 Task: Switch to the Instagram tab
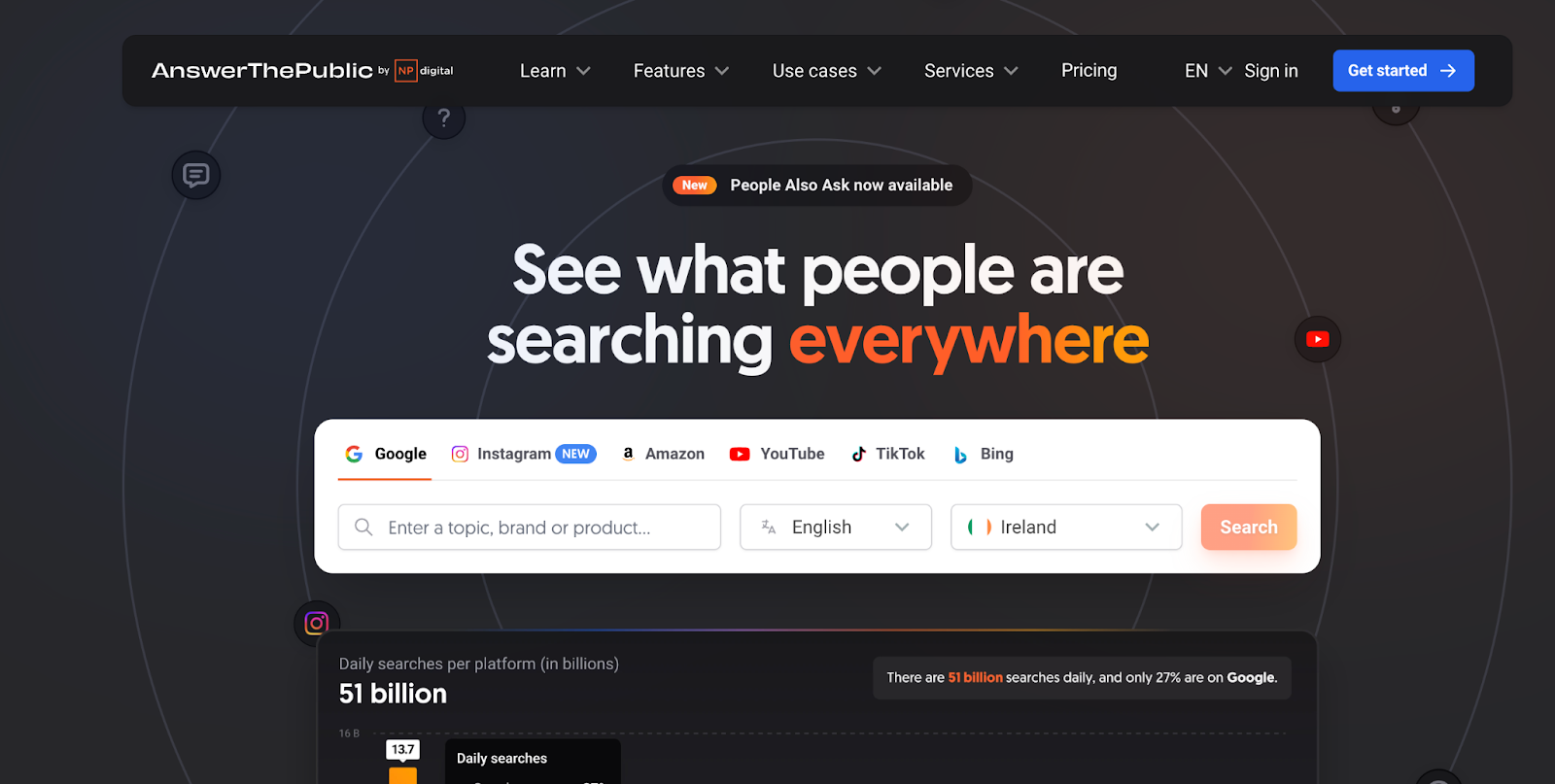523,454
